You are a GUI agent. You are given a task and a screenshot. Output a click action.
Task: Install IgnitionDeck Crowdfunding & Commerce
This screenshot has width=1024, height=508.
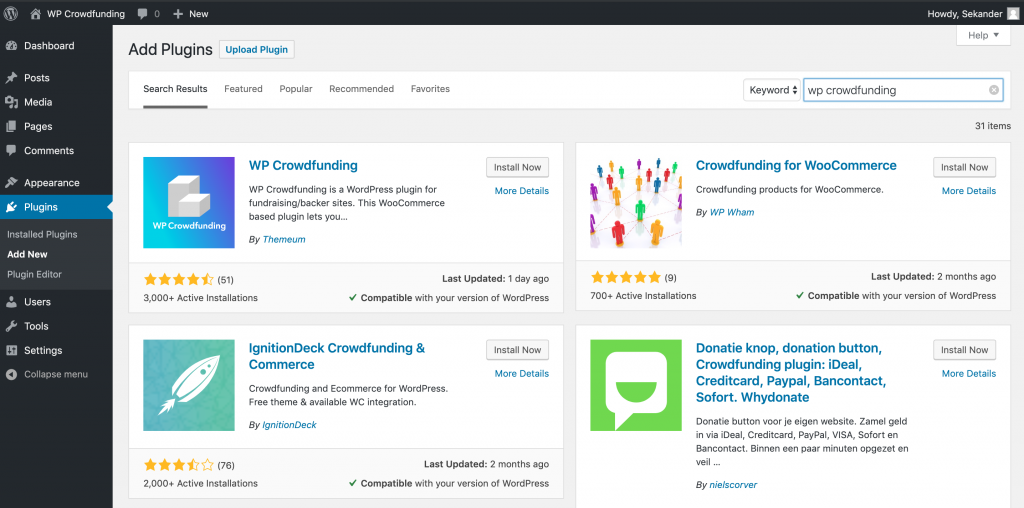pos(517,350)
